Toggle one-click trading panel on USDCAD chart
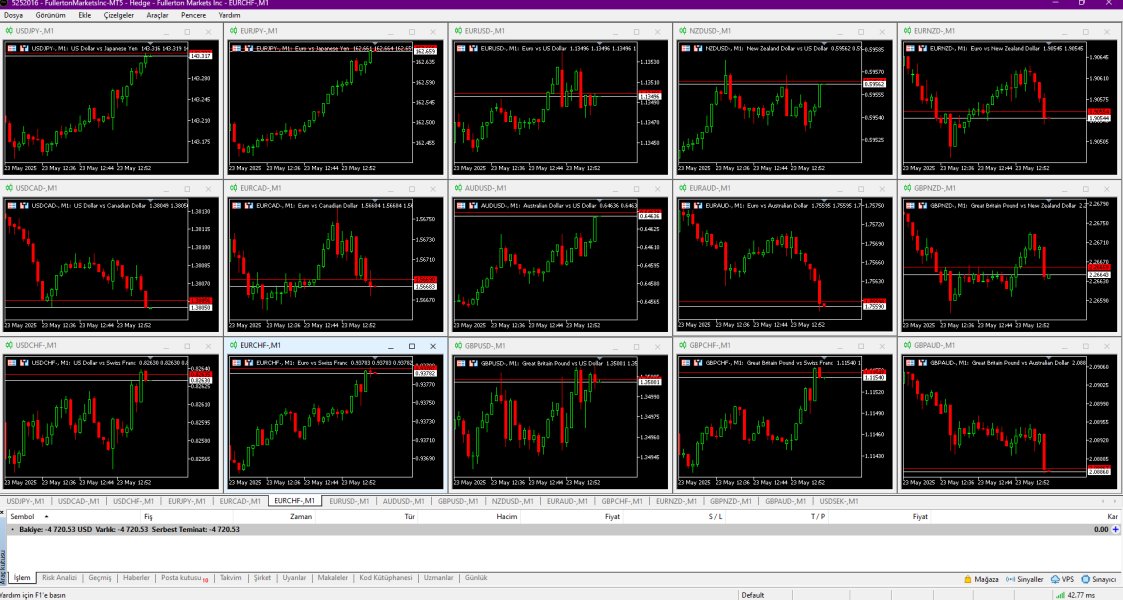 pos(11,205)
